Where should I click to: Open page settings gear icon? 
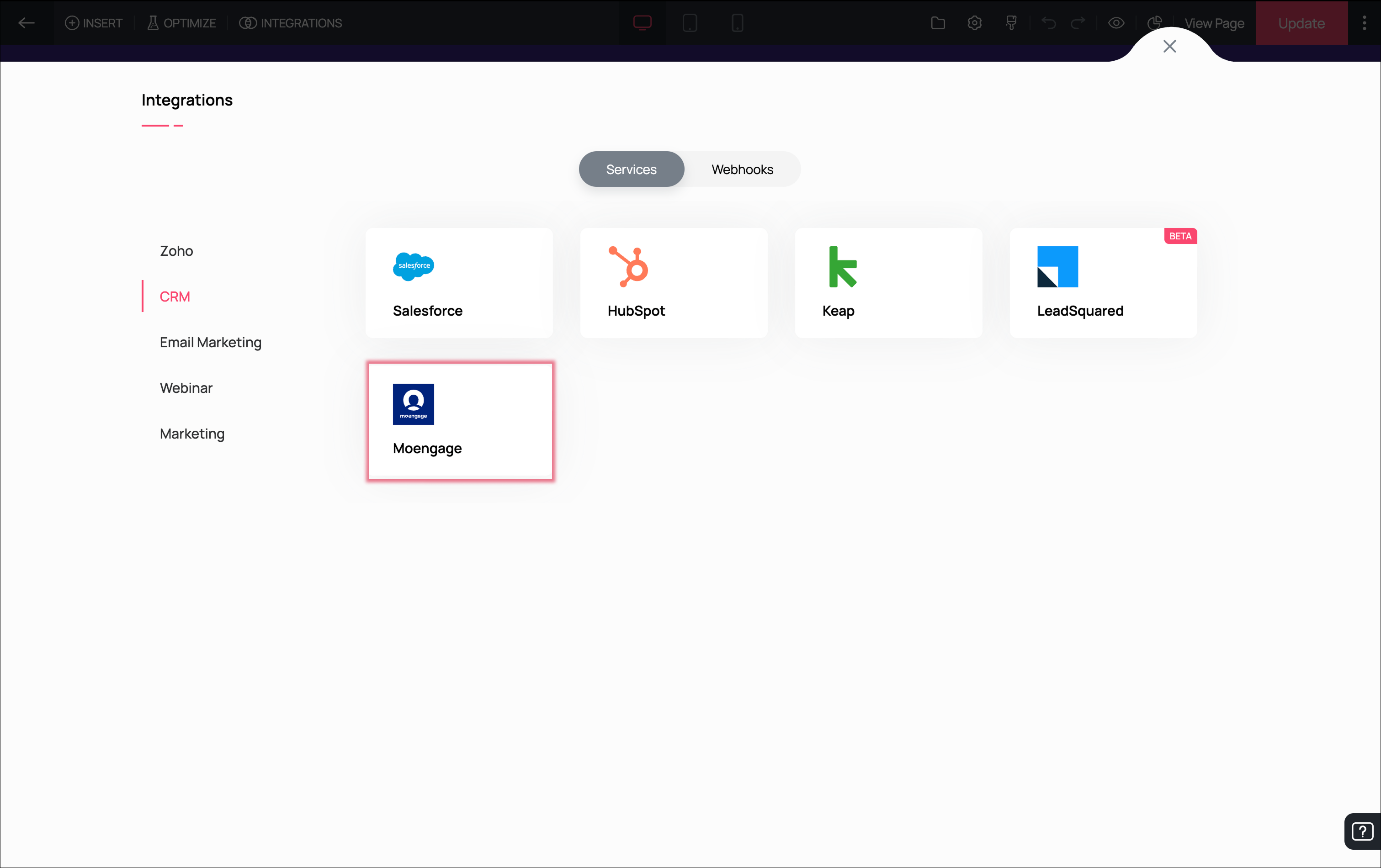tap(975, 23)
